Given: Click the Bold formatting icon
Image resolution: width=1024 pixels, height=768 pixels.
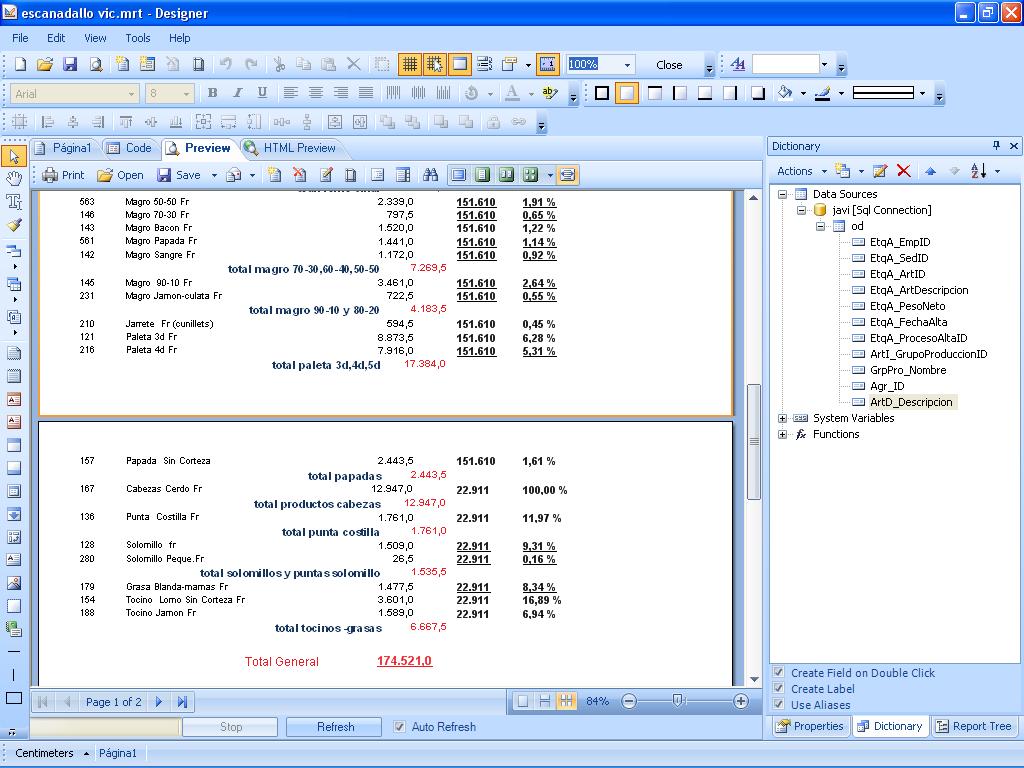Looking at the screenshot, I should pos(212,93).
